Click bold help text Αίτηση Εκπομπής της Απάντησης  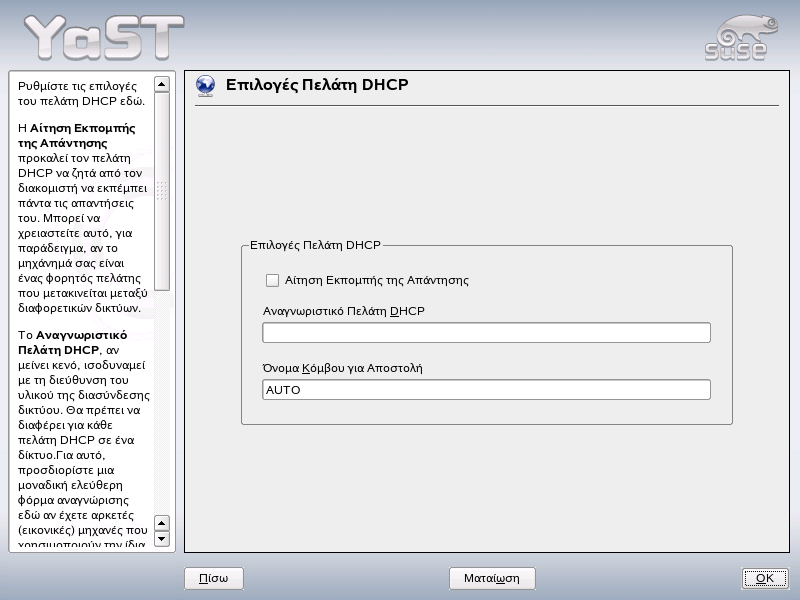[x=77, y=136]
